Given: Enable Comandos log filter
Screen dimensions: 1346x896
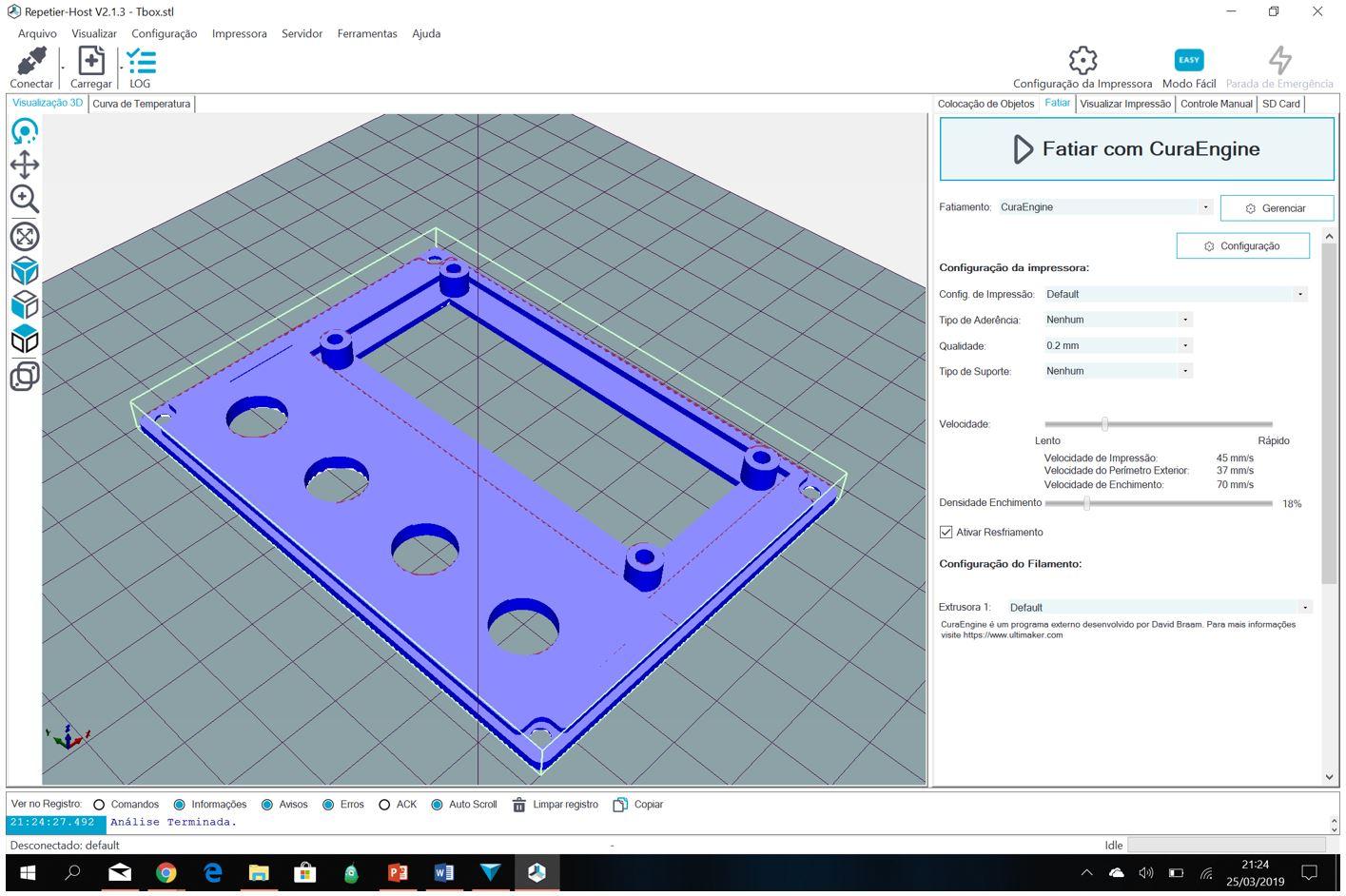Looking at the screenshot, I should point(99,805).
